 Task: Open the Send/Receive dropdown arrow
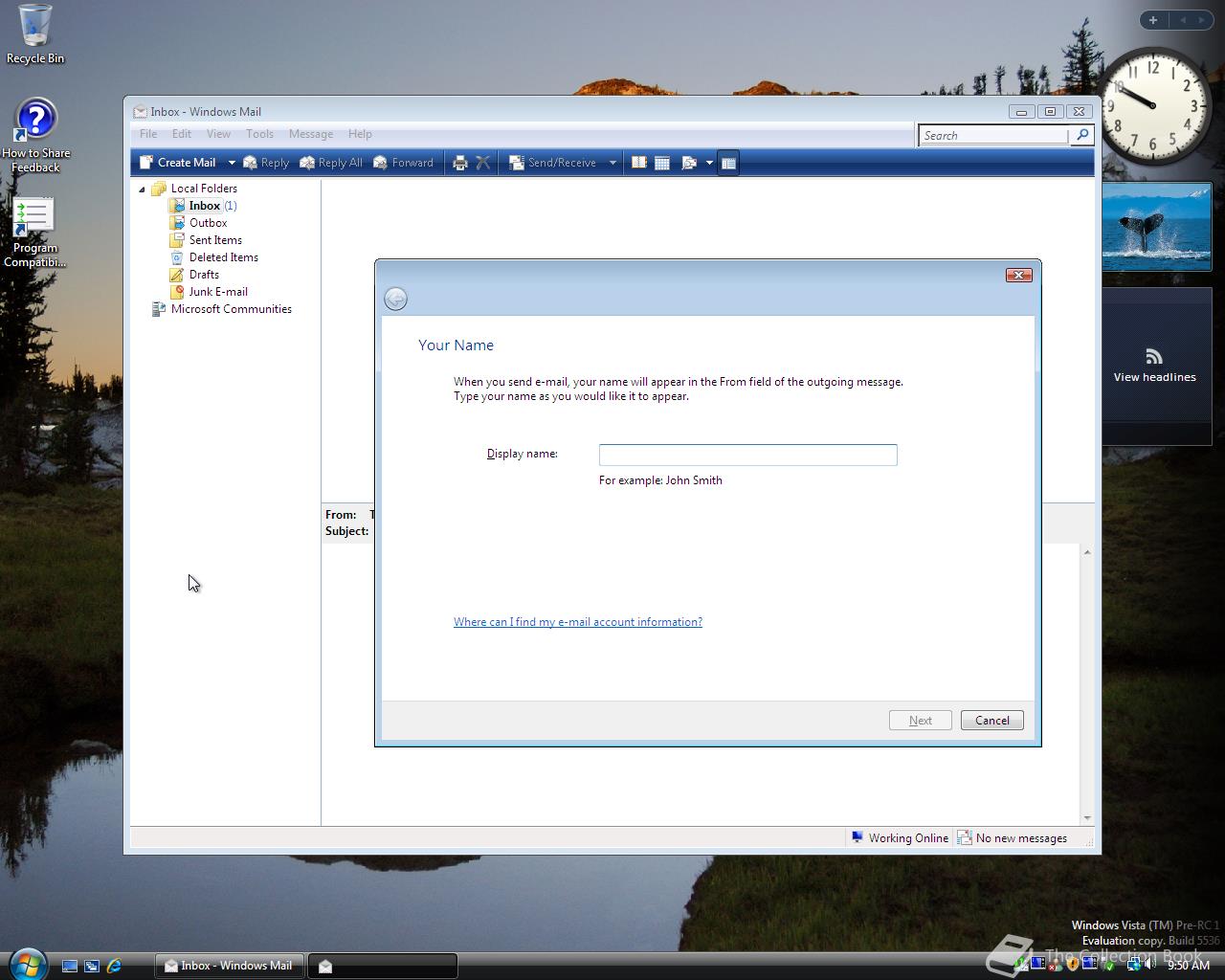click(x=612, y=163)
